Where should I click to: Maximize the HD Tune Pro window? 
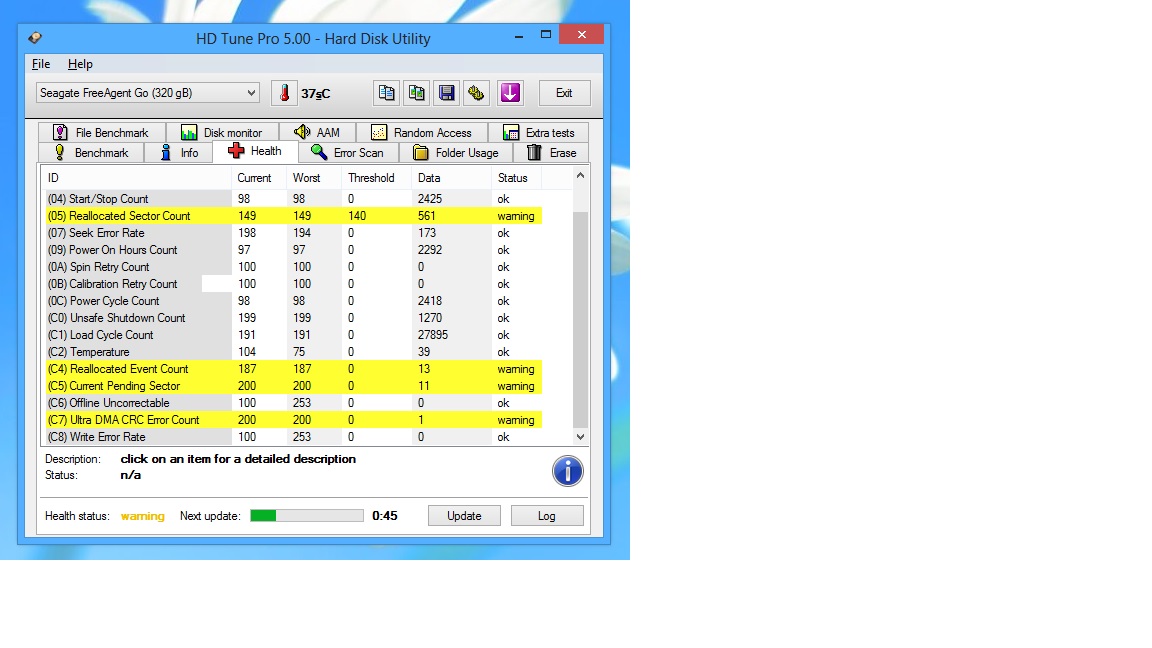click(x=546, y=35)
